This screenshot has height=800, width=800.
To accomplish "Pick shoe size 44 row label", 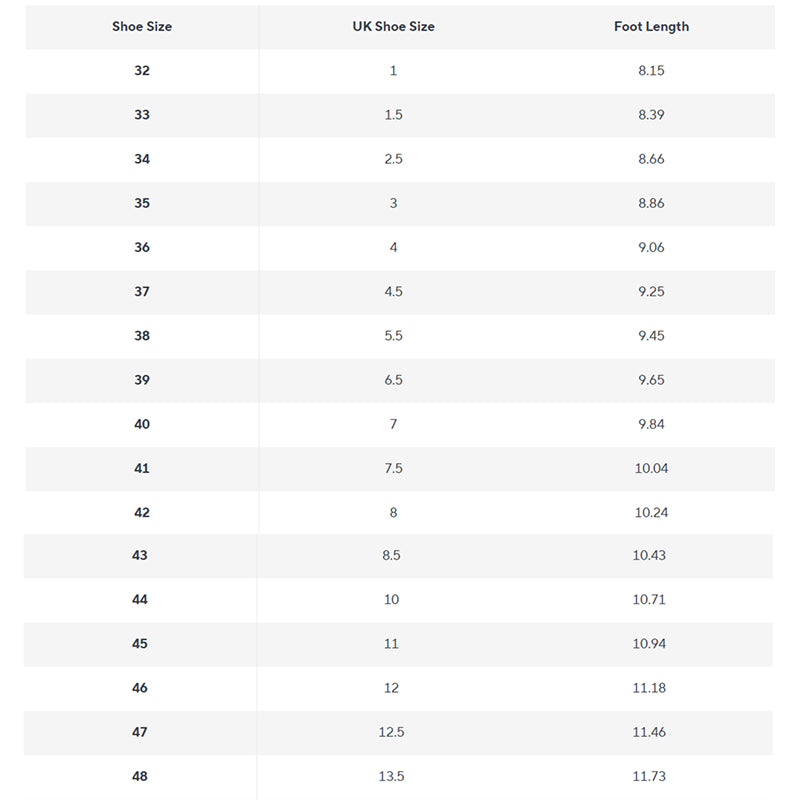I will 140,600.
